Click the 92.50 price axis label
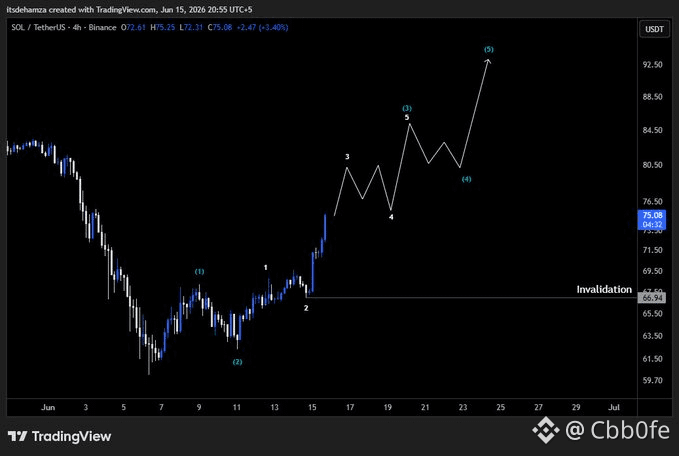 [x=652, y=65]
